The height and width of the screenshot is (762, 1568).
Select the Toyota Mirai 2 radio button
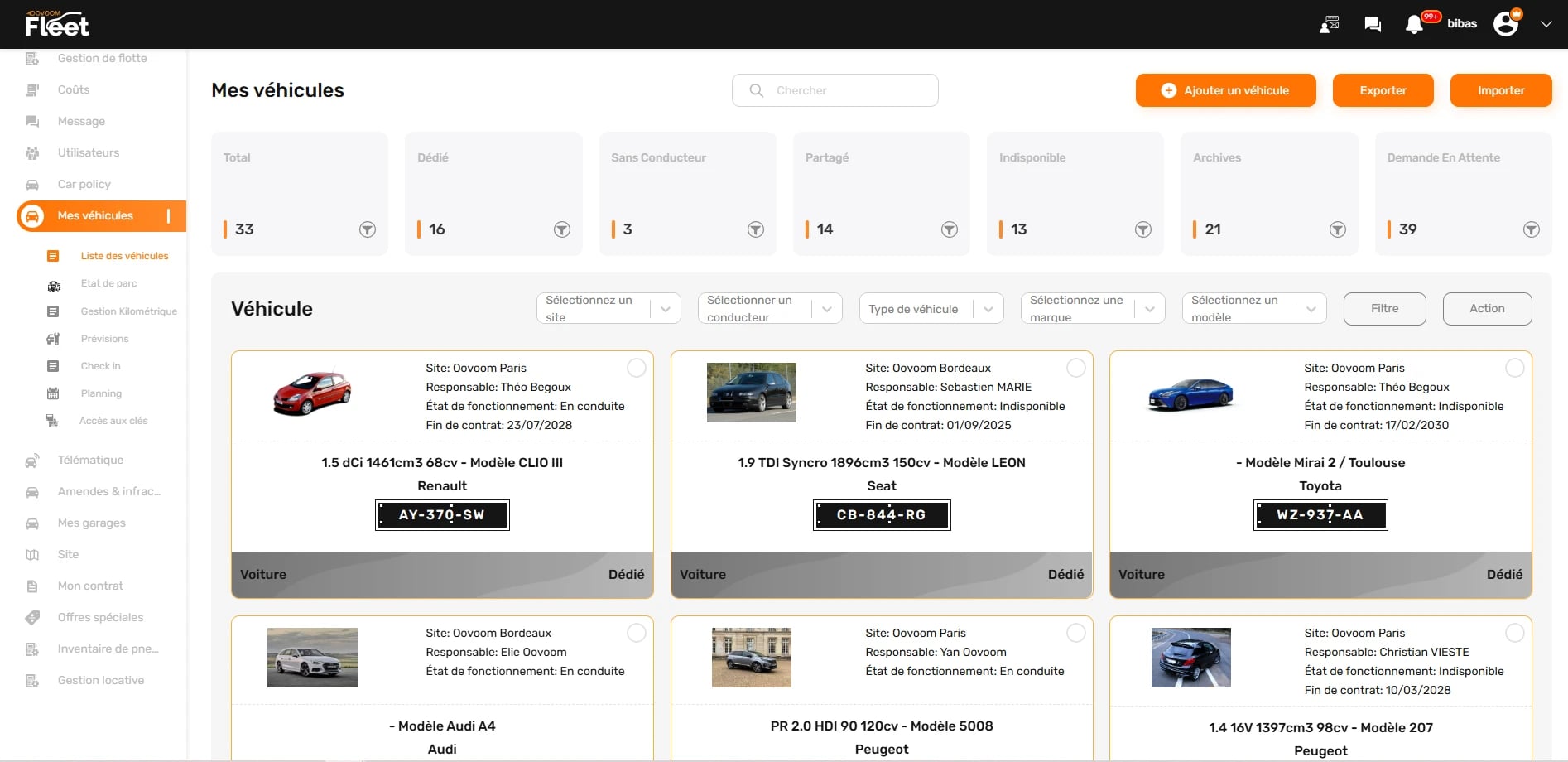1514,368
